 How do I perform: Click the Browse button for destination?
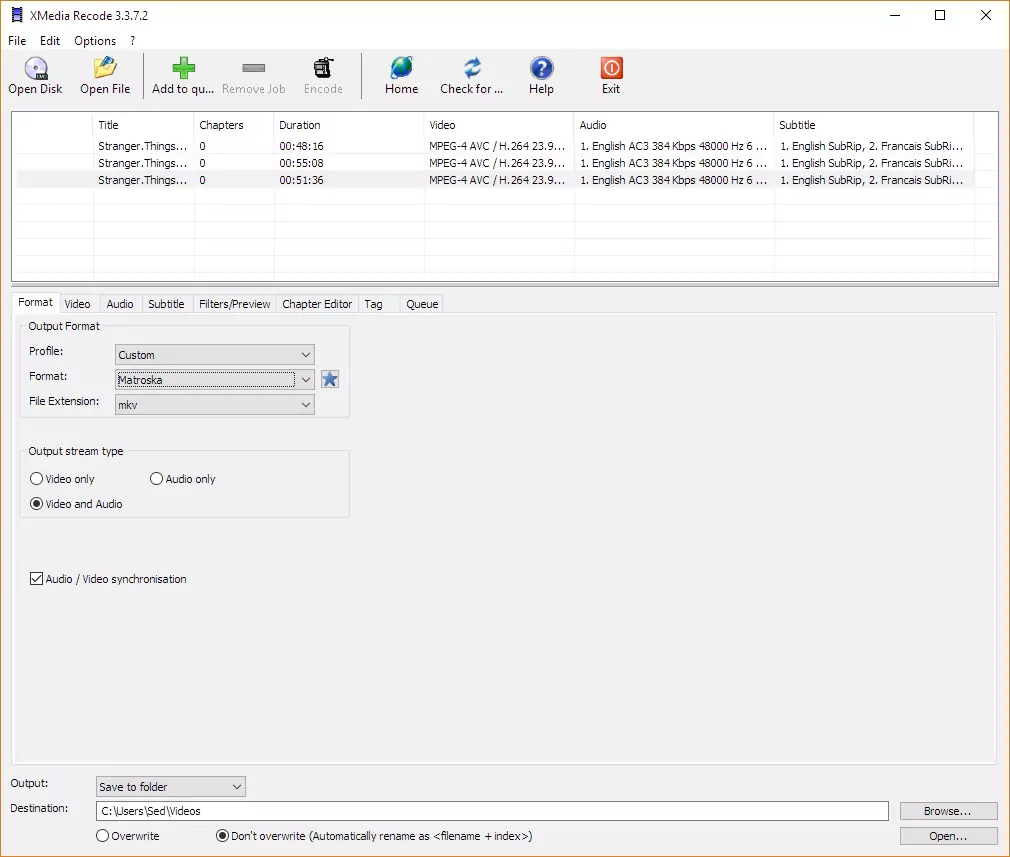click(x=947, y=810)
